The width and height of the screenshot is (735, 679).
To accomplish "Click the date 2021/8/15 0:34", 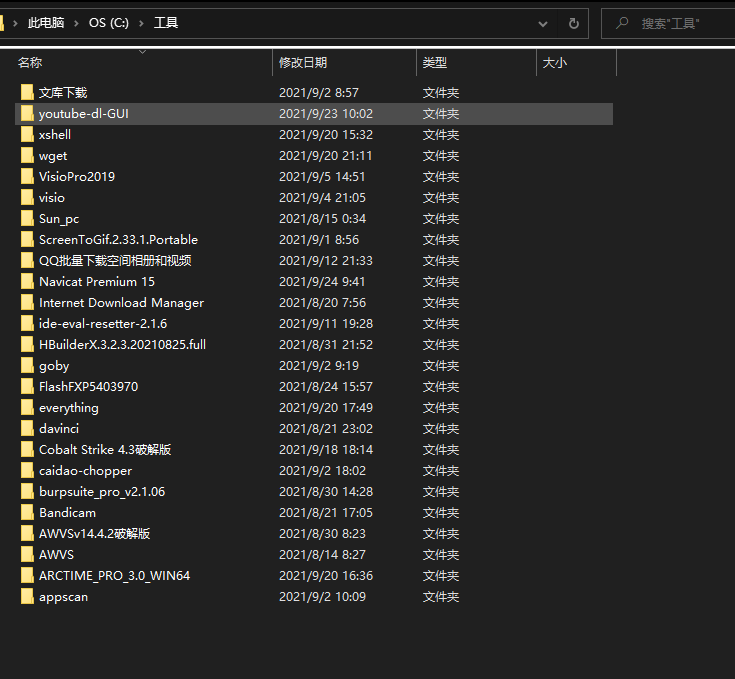I will (x=322, y=219).
